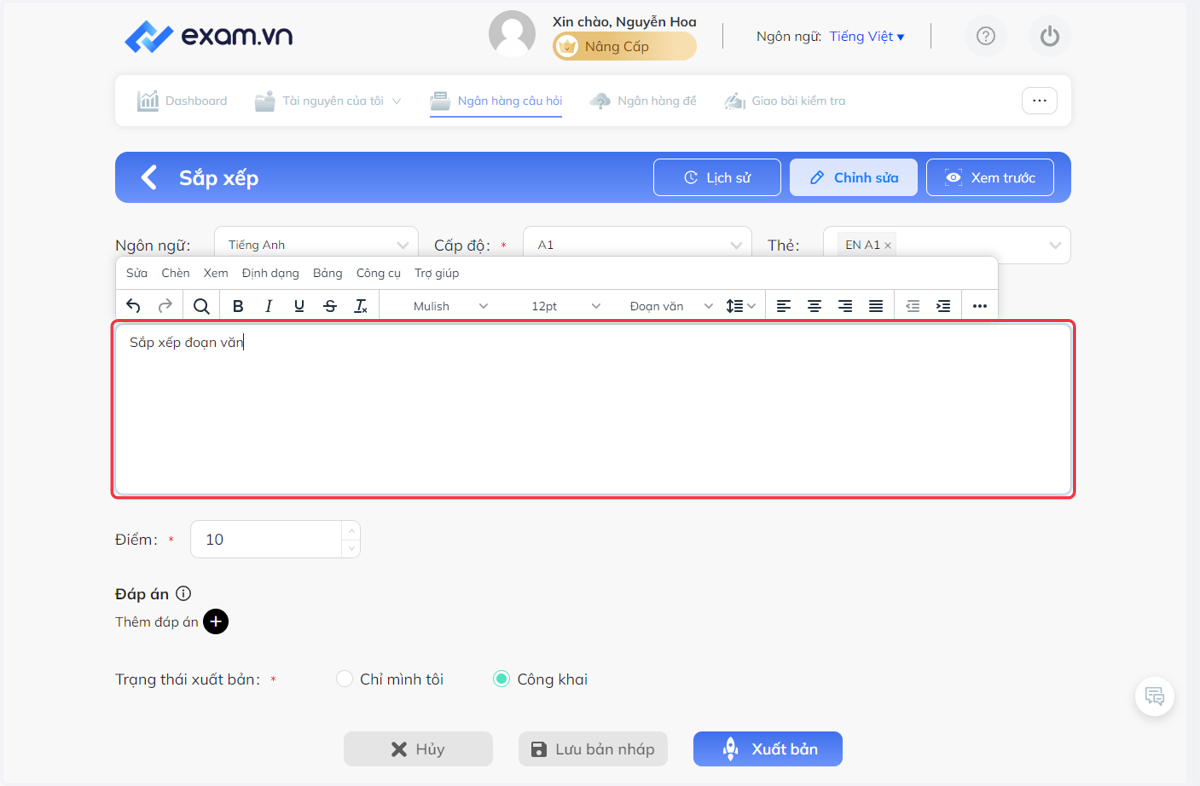The height and width of the screenshot is (786, 1200).
Task: Click the power logout icon
Action: 1049,37
